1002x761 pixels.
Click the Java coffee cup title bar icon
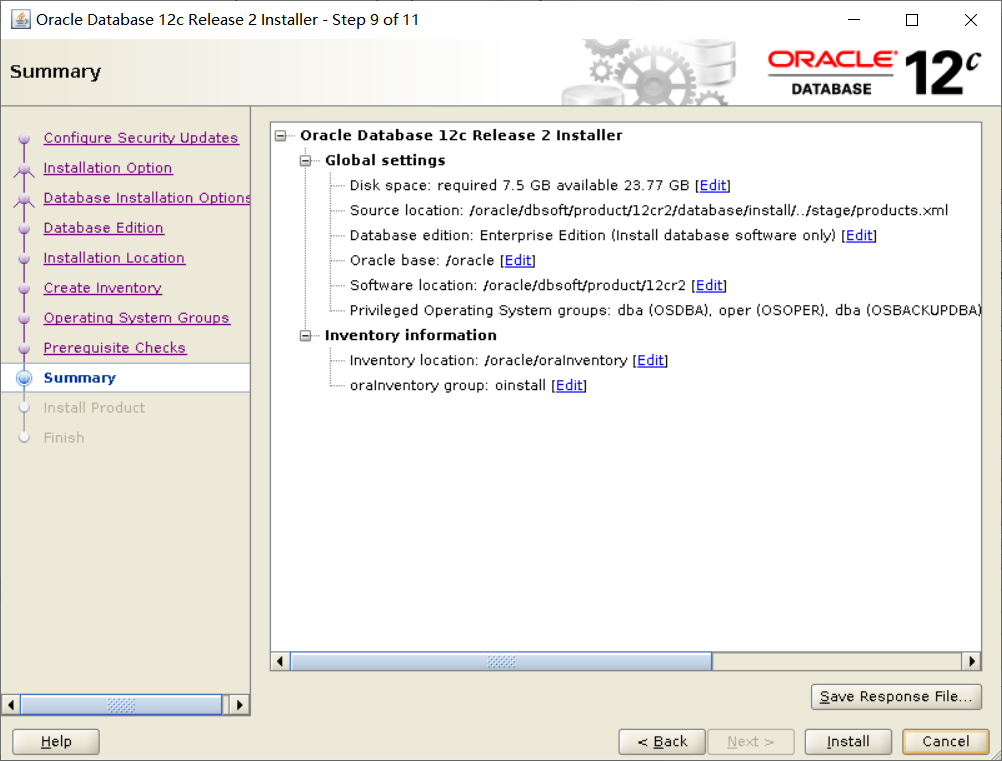(x=21, y=19)
